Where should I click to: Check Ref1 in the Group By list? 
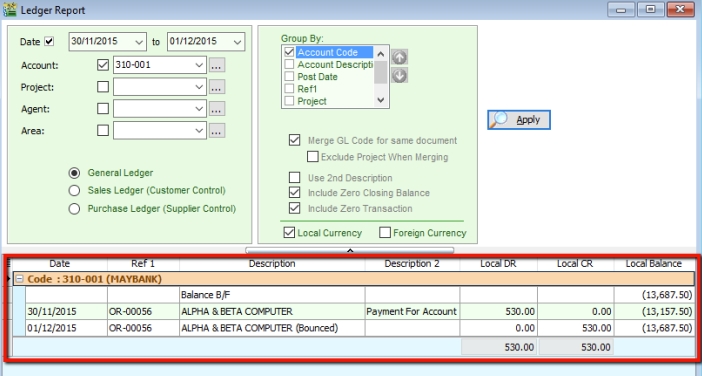[289, 89]
